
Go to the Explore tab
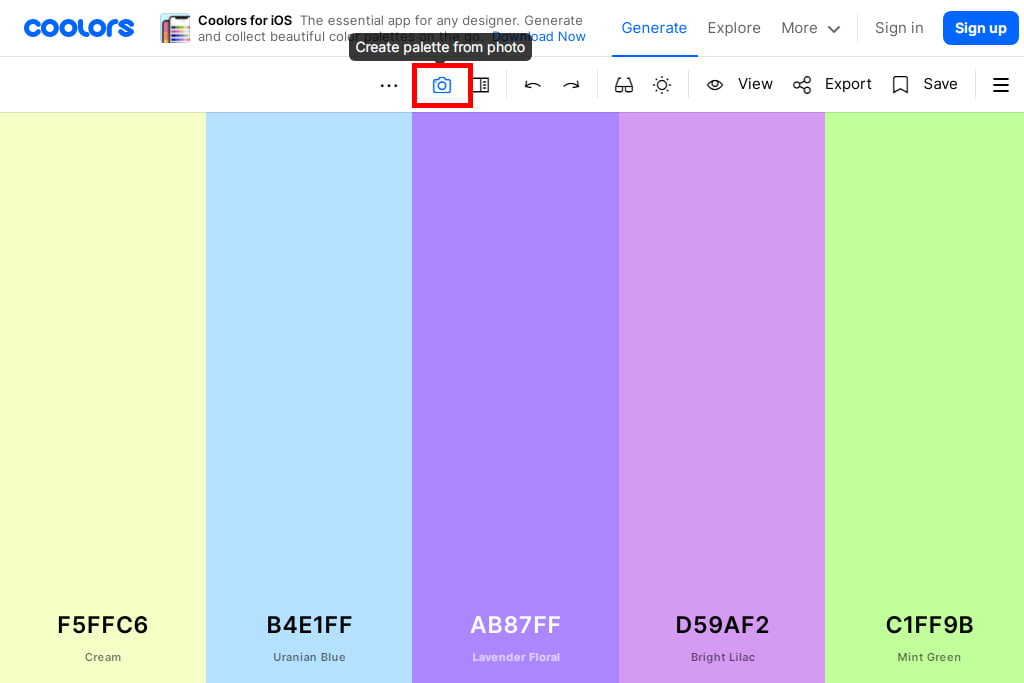734,28
